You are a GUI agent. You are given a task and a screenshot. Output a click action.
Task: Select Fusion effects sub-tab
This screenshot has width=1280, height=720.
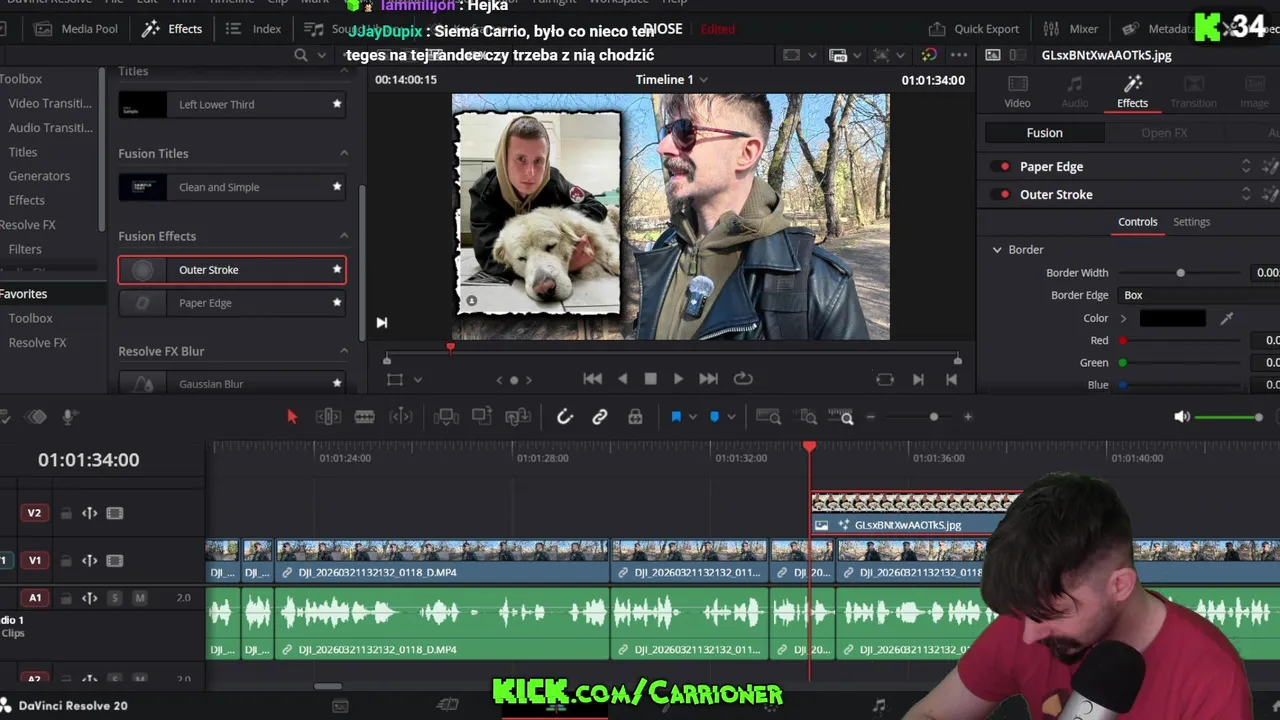[x=1044, y=133]
